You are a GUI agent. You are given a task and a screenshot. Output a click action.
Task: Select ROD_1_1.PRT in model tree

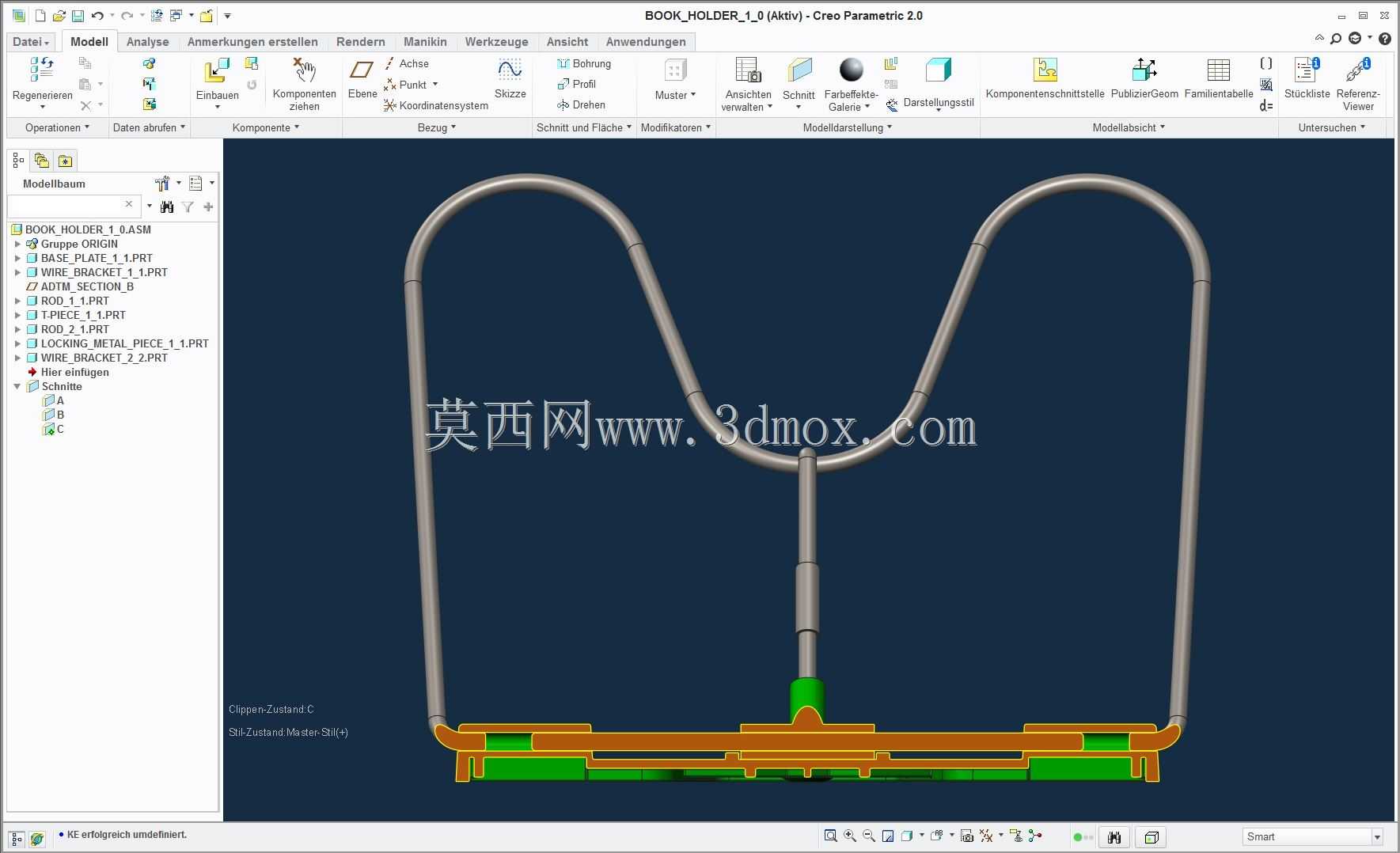point(74,301)
